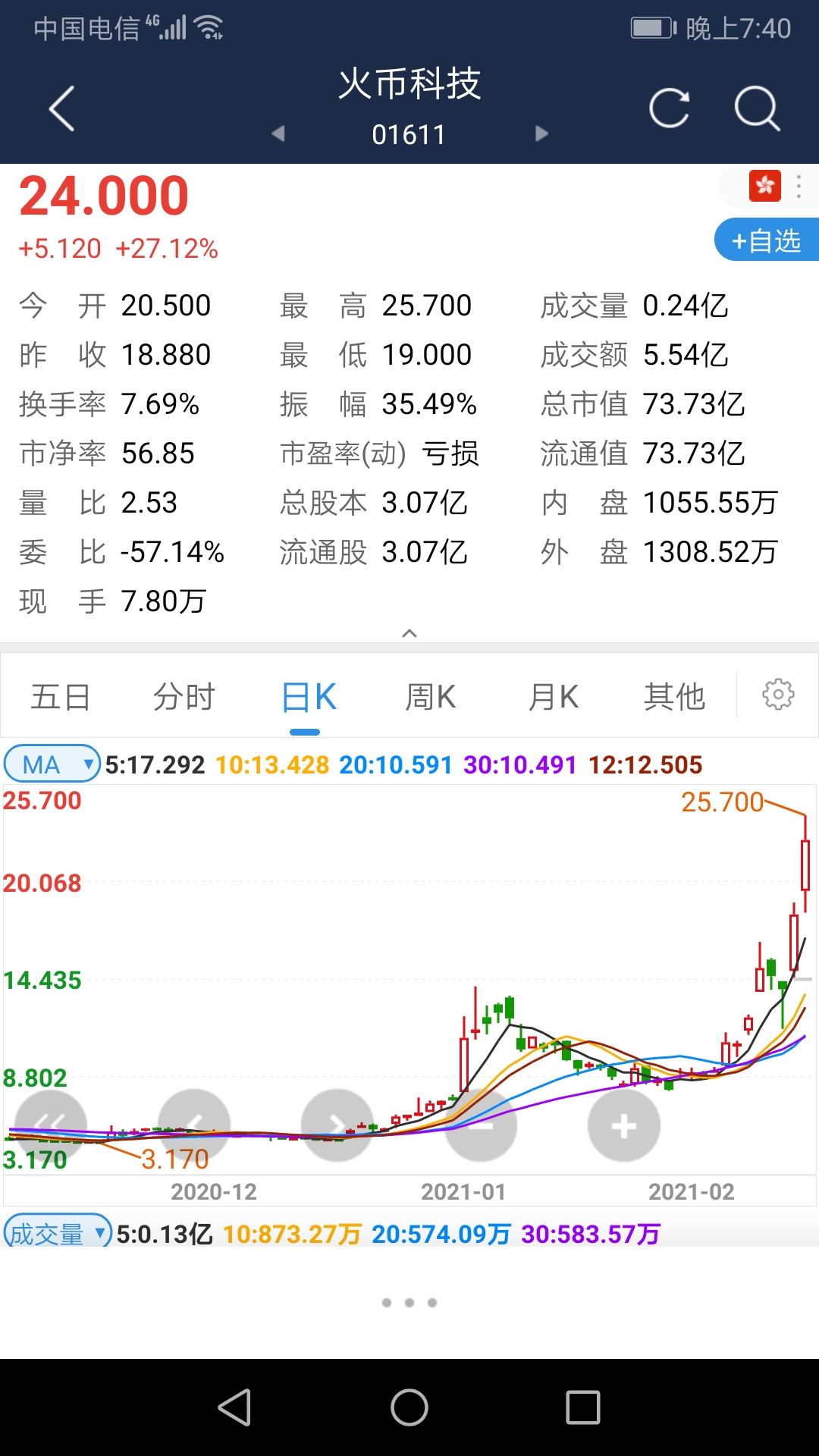Jump chart to earliest with double-left button
The height and width of the screenshot is (1456, 819).
pyautogui.click(x=51, y=1125)
